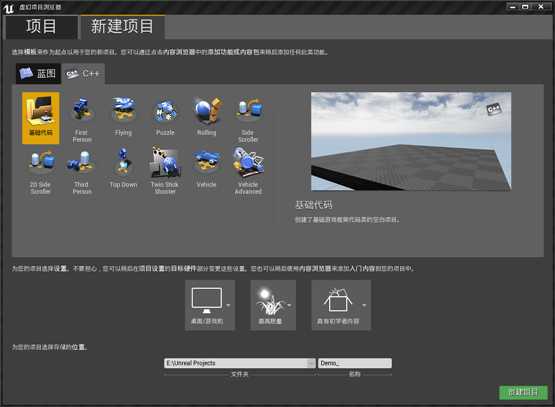The width and height of the screenshot is (555, 407).
Task: Switch to the 项目 tab
Action: pos(41,27)
